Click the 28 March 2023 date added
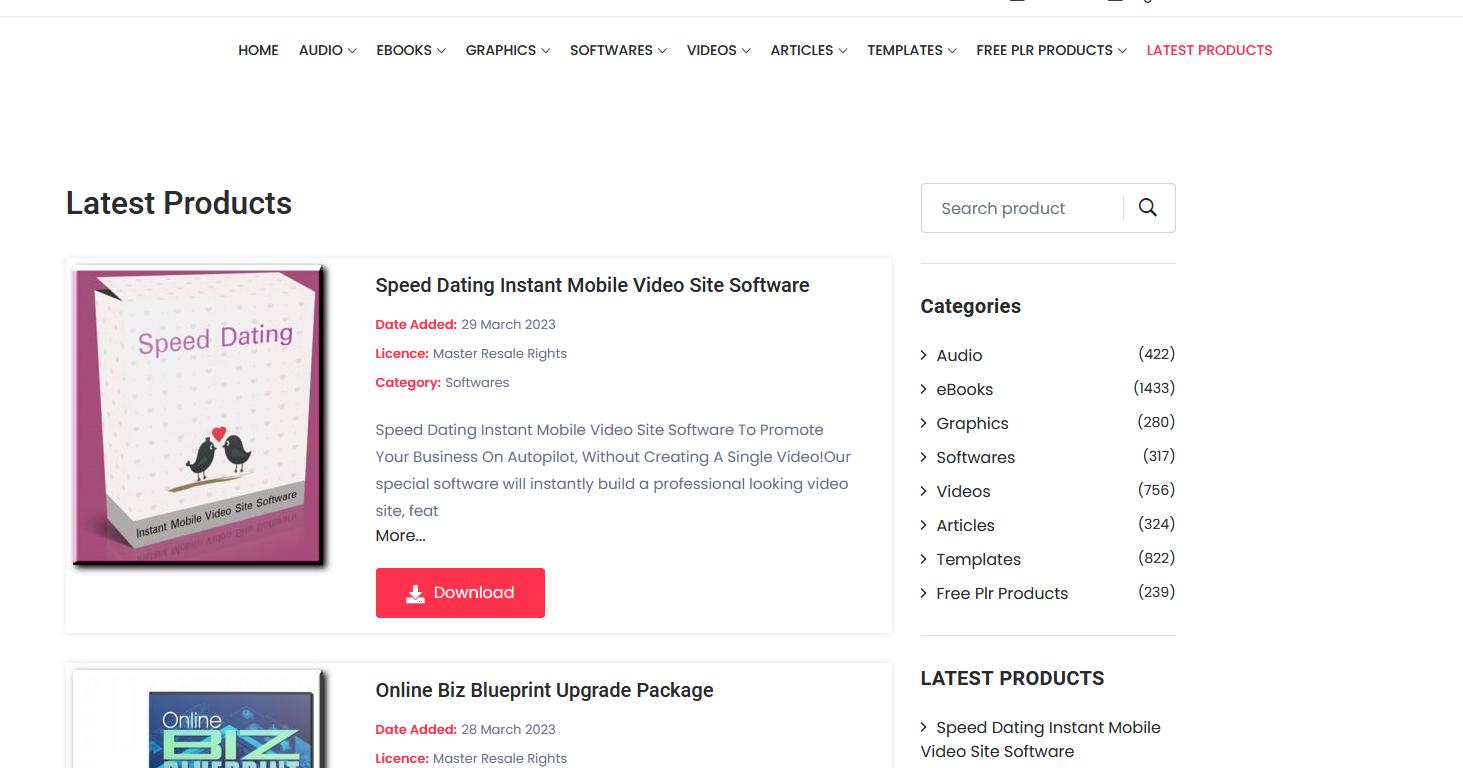This screenshot has height=768, width=1463. point(508,730)
